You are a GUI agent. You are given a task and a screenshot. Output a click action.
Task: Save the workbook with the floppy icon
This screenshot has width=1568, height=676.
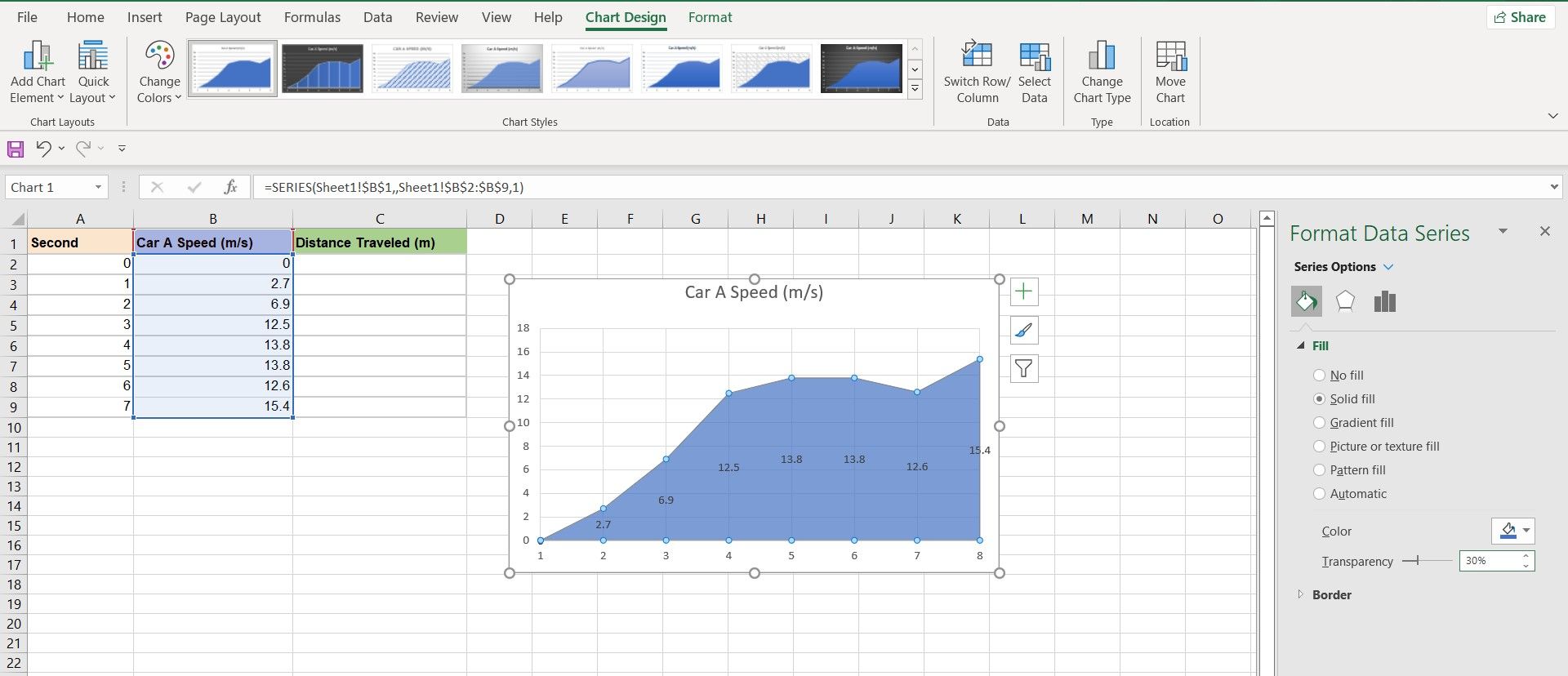(16, 149)
